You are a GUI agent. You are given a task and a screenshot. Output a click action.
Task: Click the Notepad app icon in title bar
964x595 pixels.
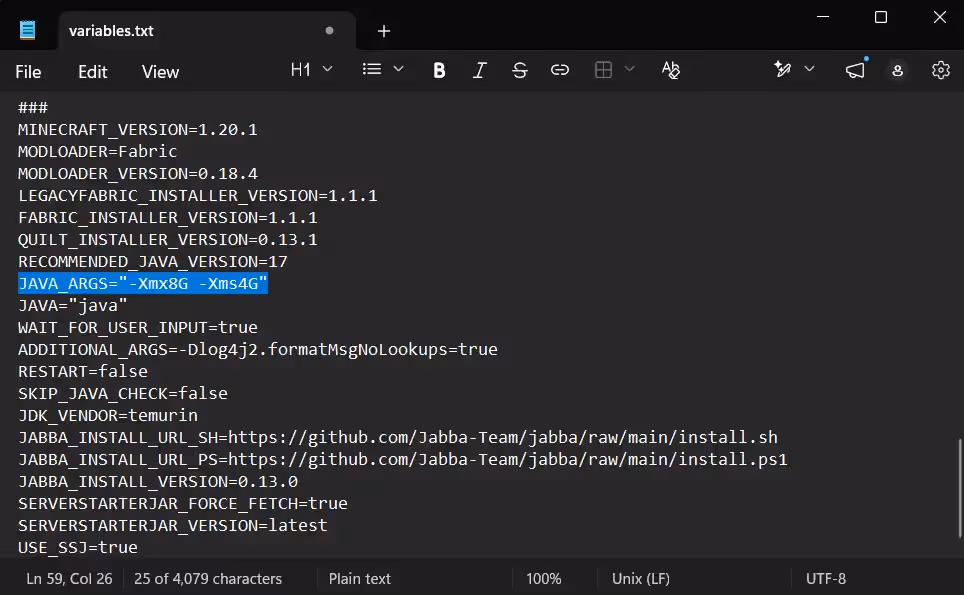pyautogui.click(x=27, y=30)
